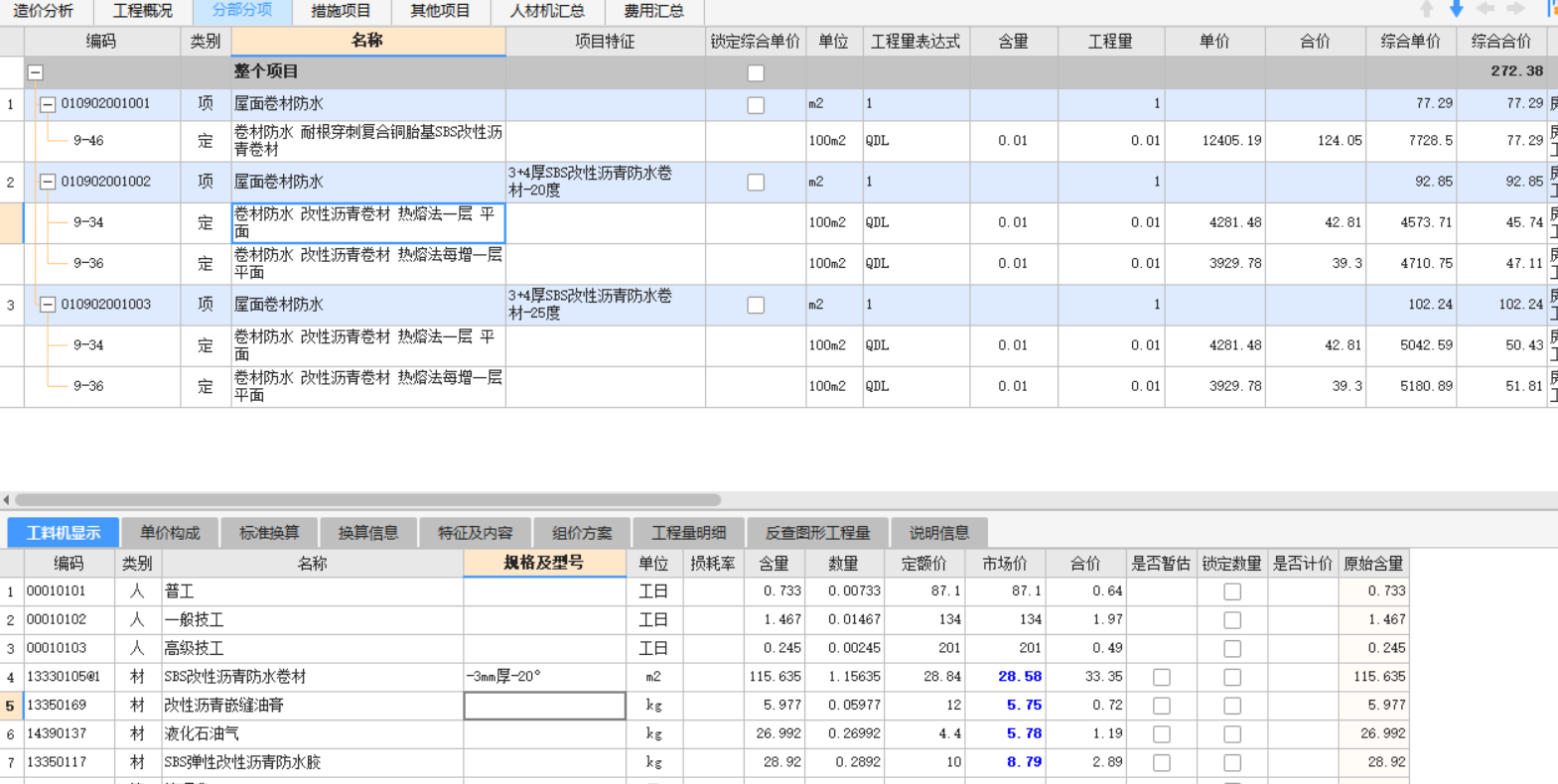Click the highlighted name cell of first 9-34 row
Screen dimensions: 1558x784
click(368, 223)
